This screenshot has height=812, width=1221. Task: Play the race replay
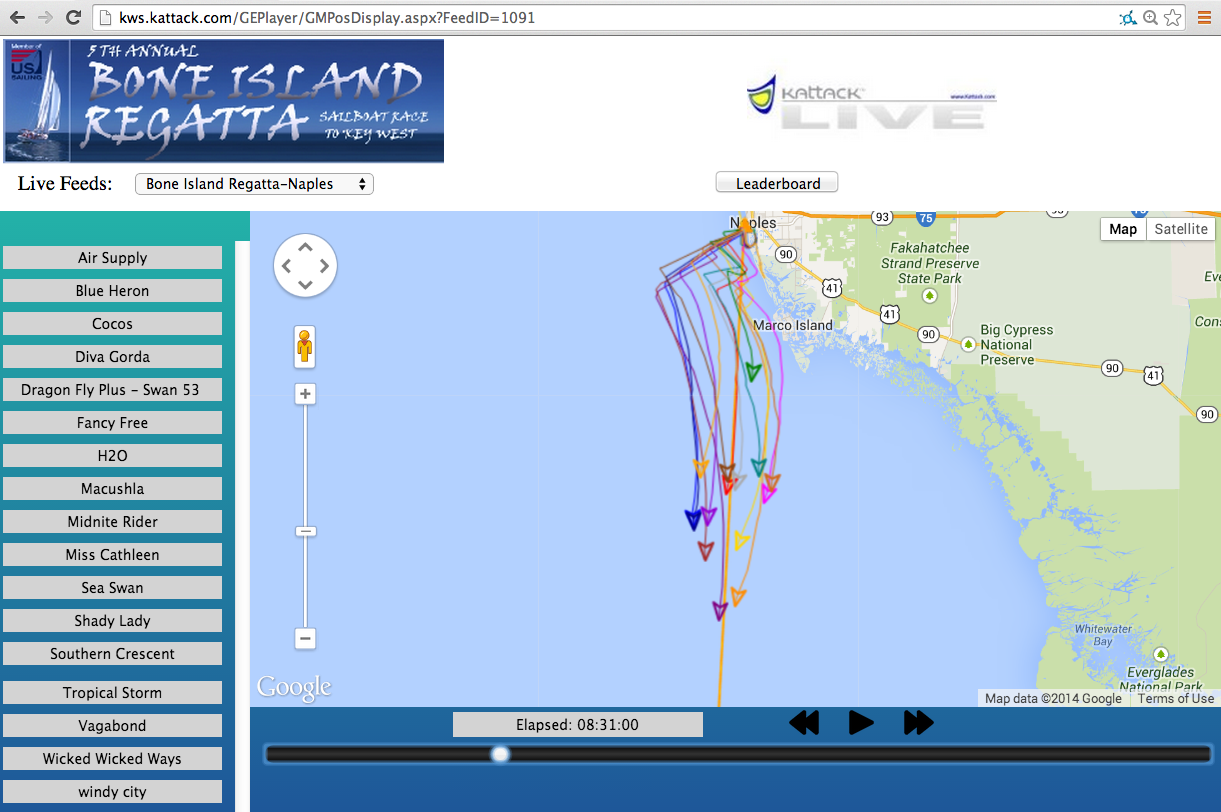pyautogui.click(x=861, y=723)
